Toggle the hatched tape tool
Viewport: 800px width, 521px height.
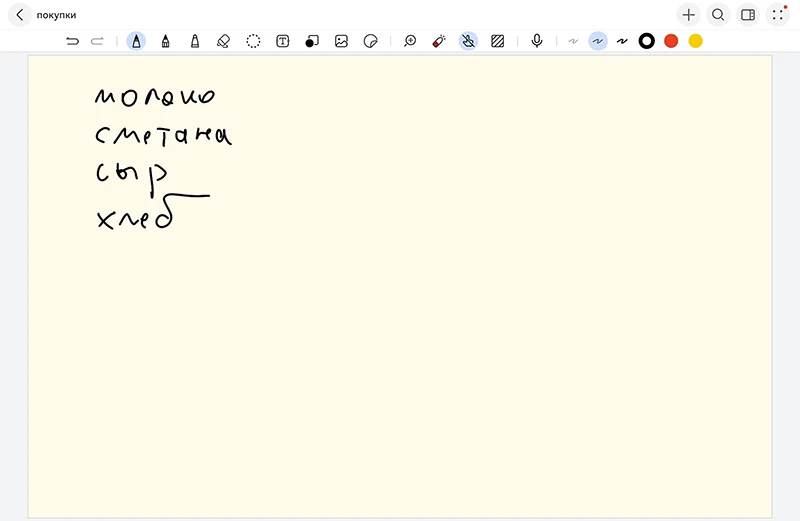click(x=497, y=41)
